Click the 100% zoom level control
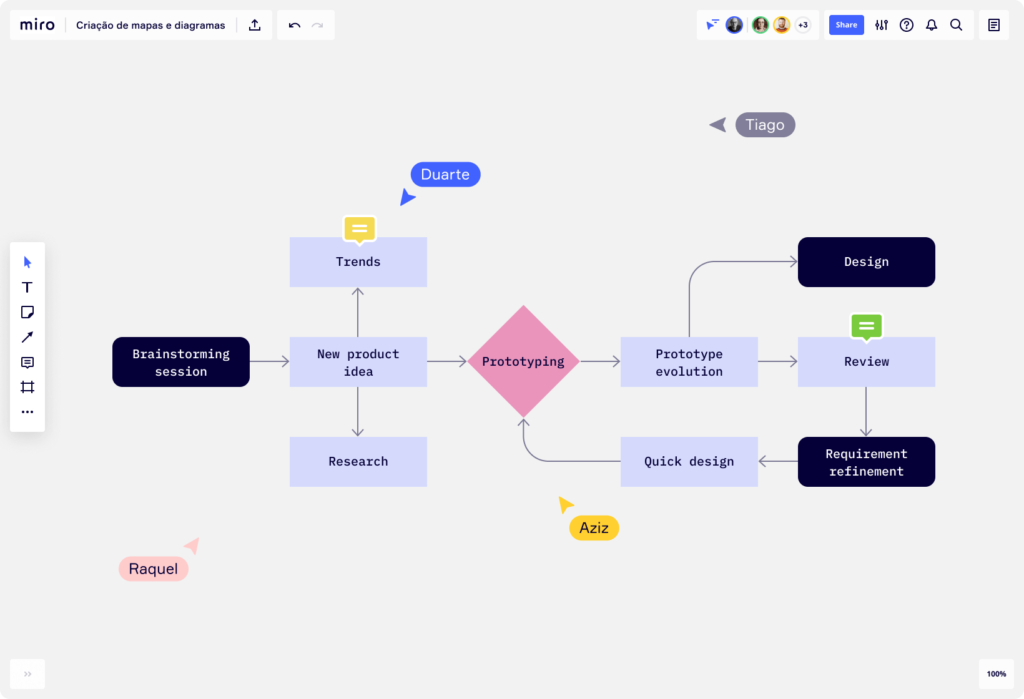 (996, 673)
